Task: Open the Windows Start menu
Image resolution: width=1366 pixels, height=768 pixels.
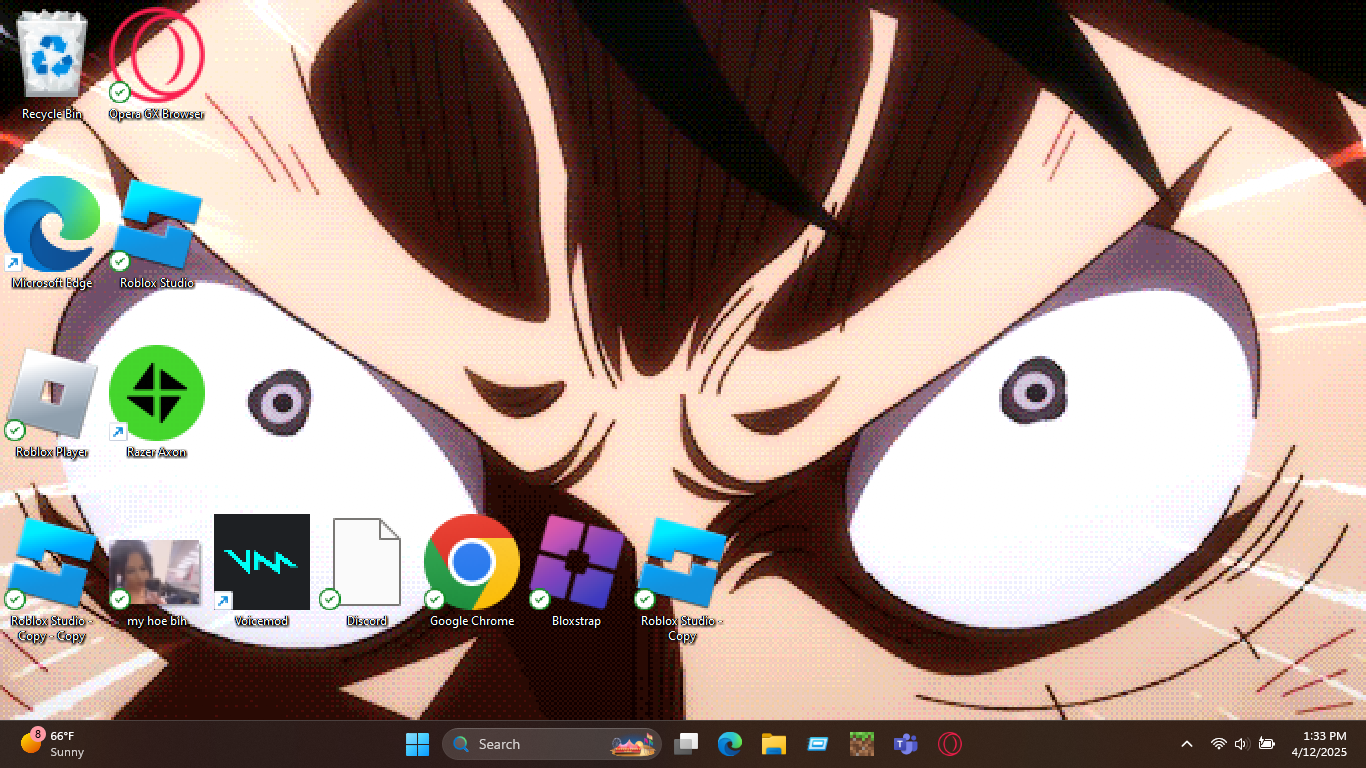Action: click(417, 744)
